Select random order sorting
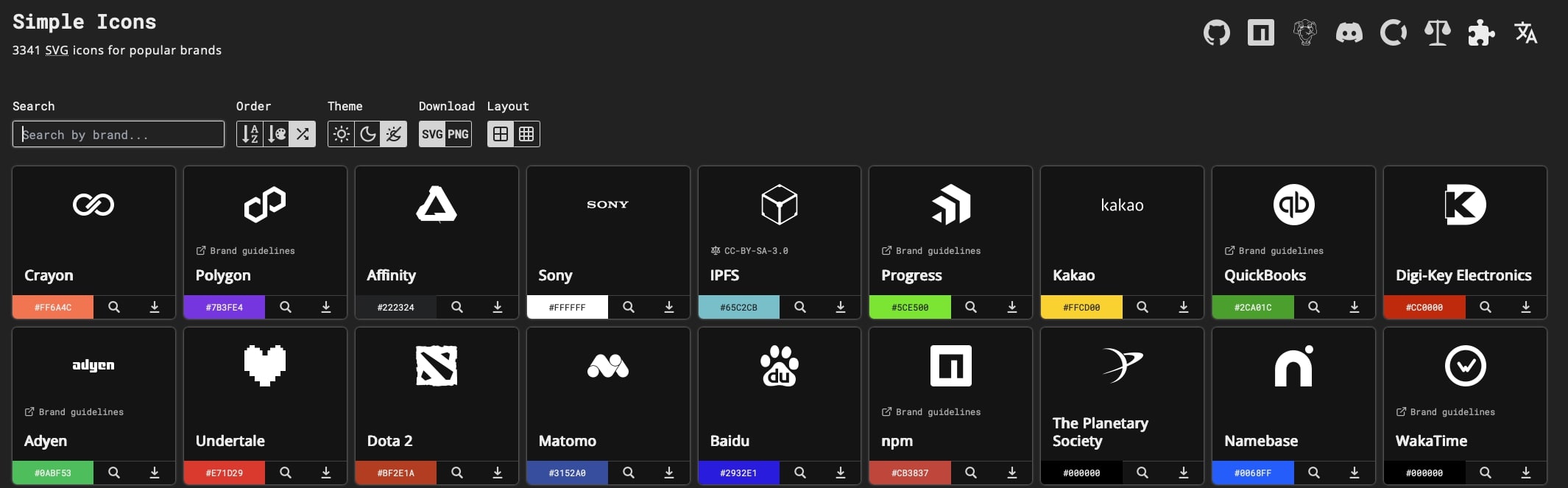Viewport: 1568px width, 488px height. [302, 134]
